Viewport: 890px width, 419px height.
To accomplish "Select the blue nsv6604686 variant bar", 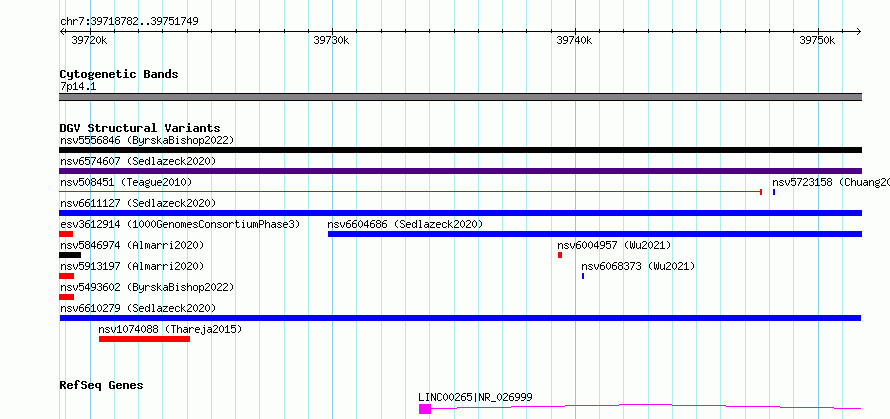I will [595, 234].
